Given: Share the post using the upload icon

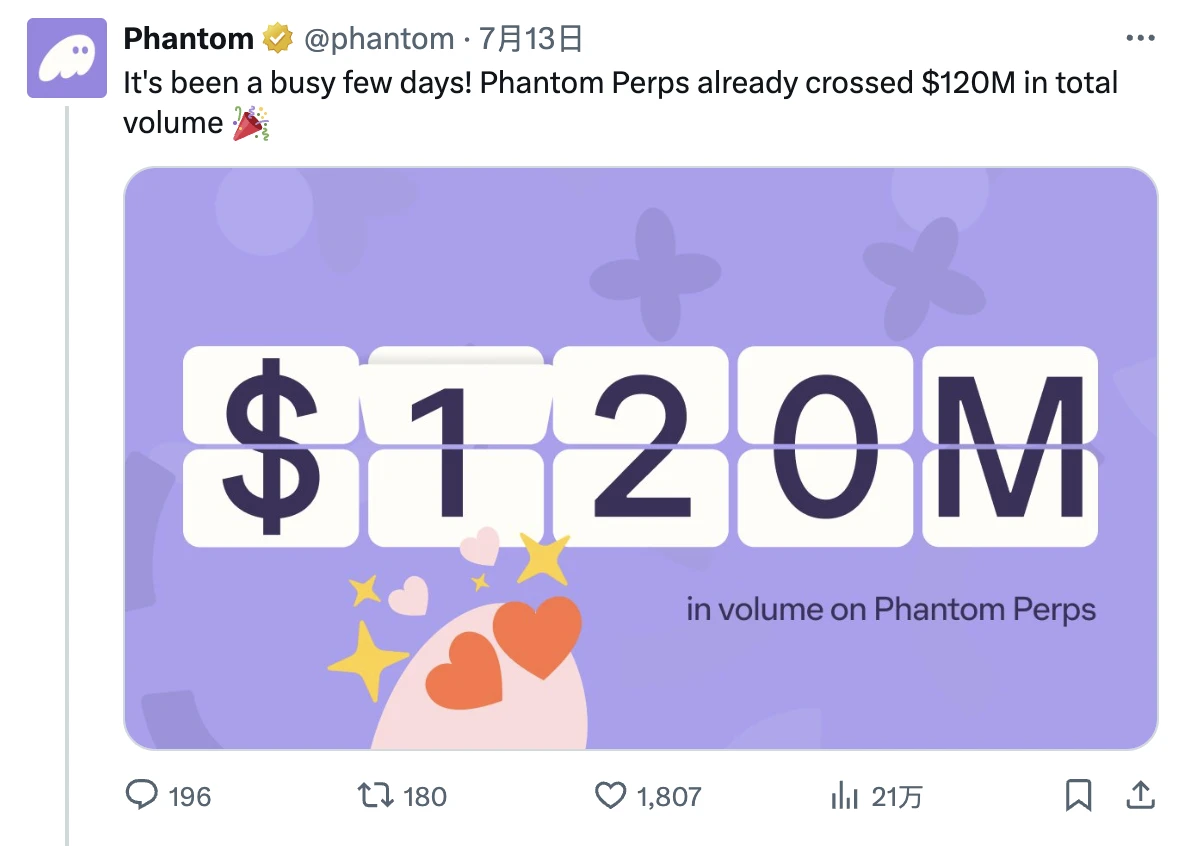Looking at the screenshot, I should pos(1142,795).
